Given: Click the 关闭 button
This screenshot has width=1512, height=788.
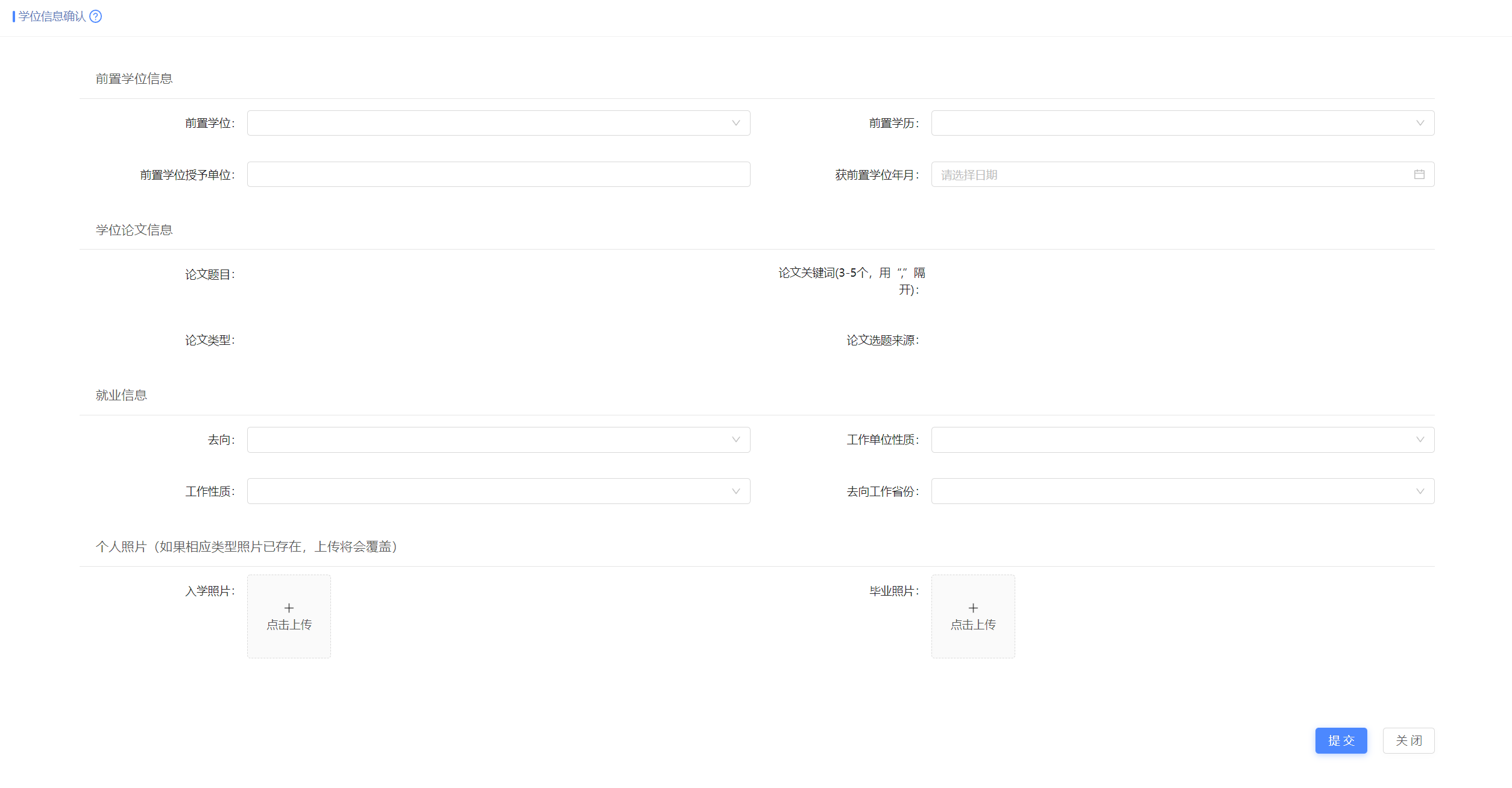Looking at the screenshot, I should click(1408, 740).
